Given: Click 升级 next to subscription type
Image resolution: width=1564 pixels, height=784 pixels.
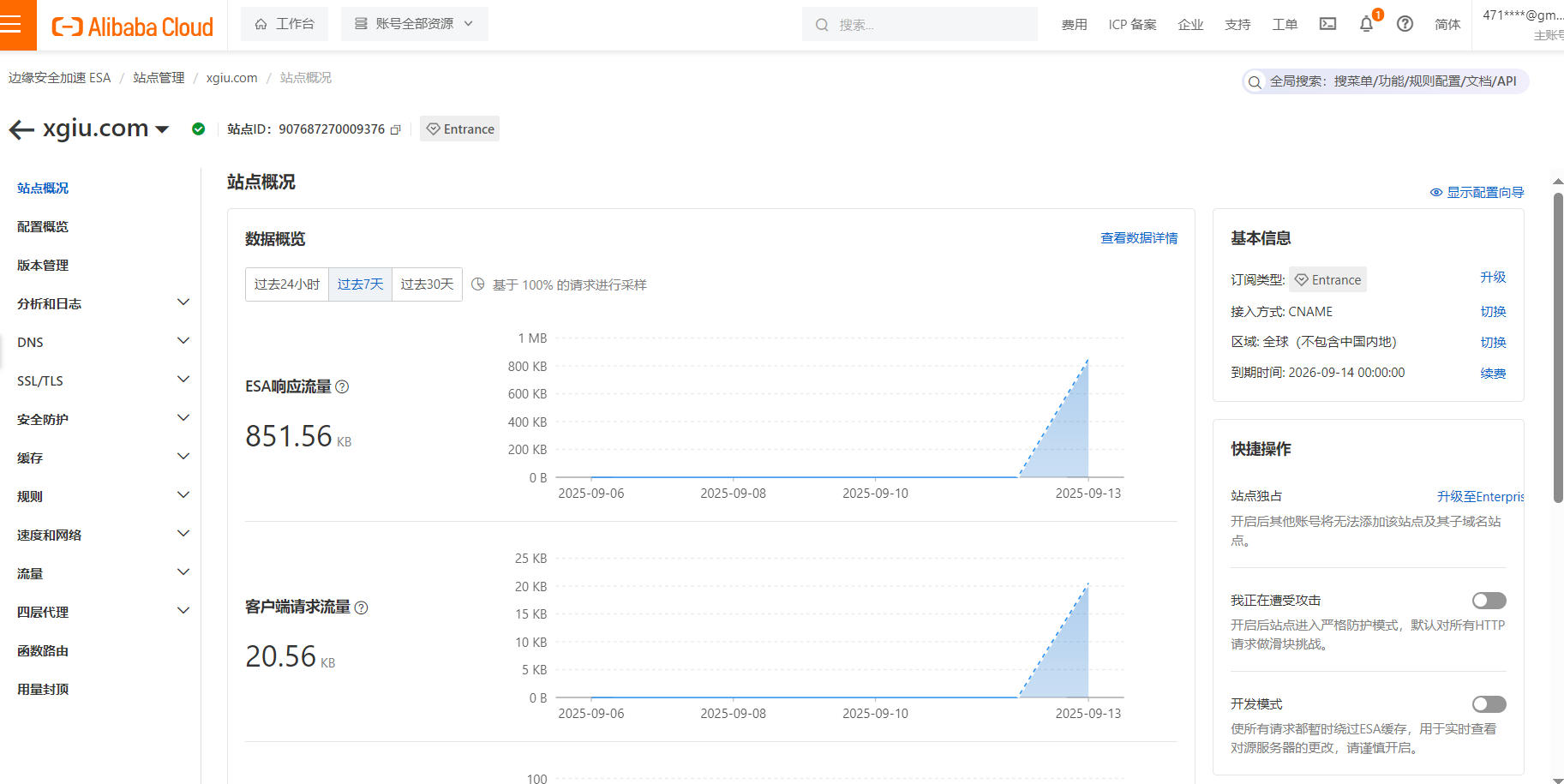Looking at the screenshot, I should 1493,278.
